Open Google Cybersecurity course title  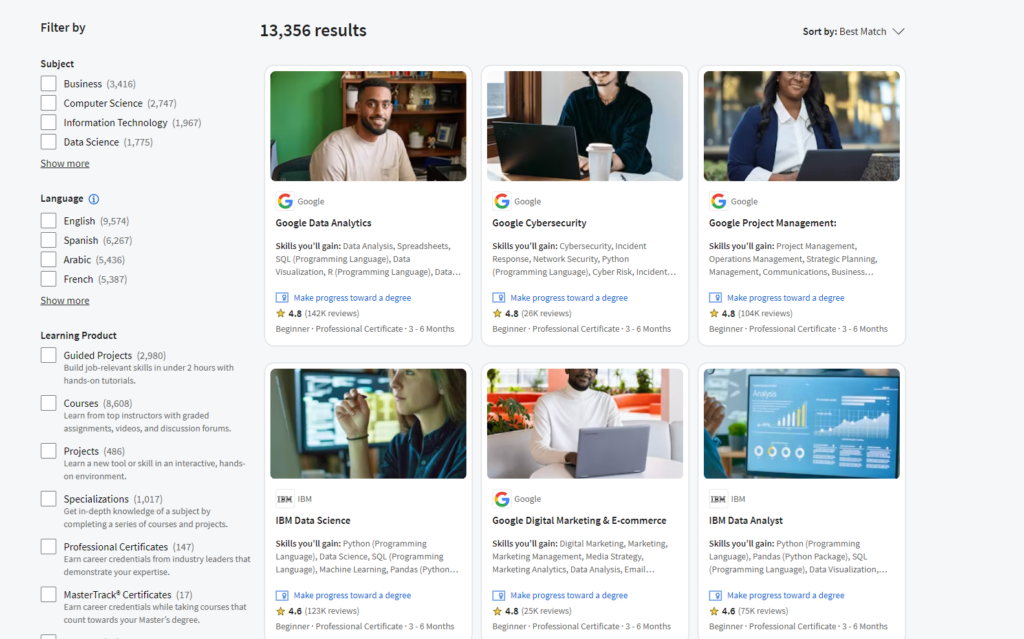click(x=539, y=223)
